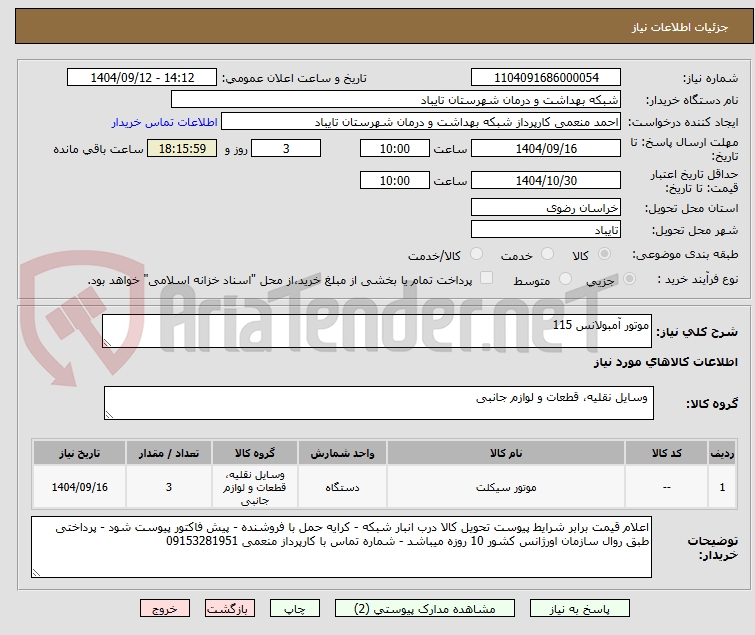The height and width of the screenshot is (635, 755).
Task: Click the تاریخ نیاز column header
Action: click(79, 453)
